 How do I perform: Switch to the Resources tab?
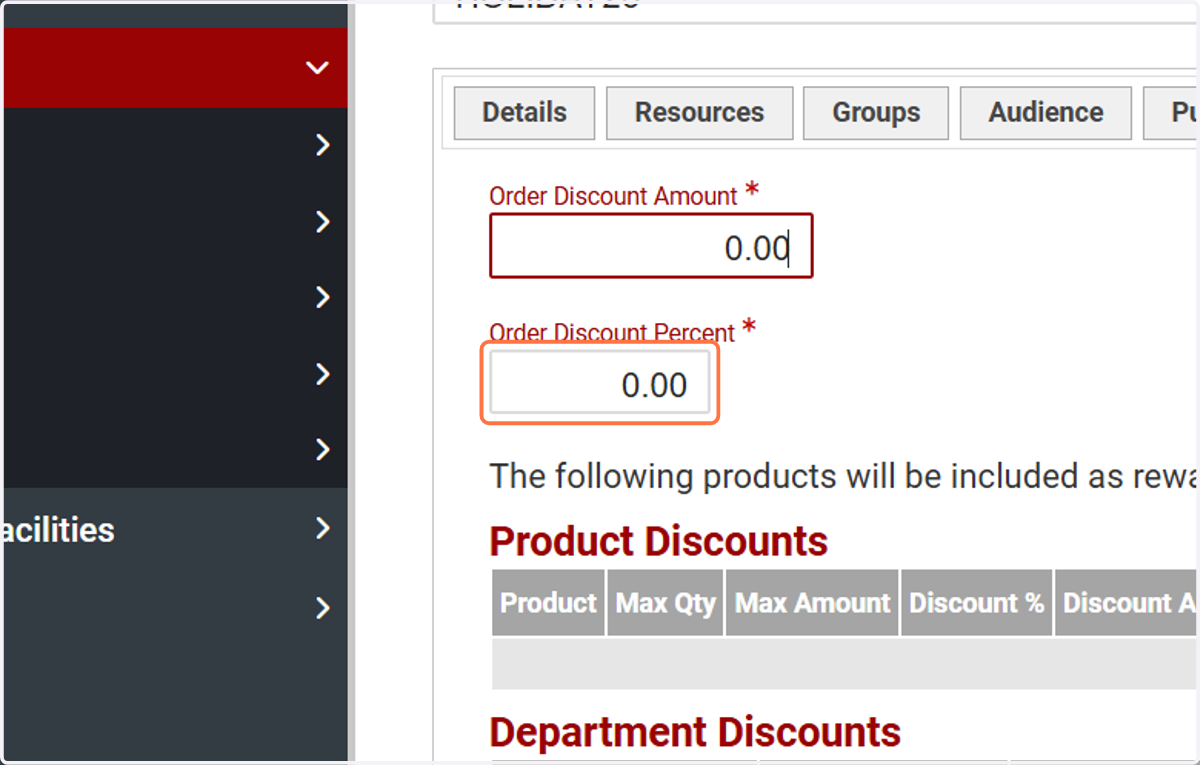(x=699, y=113)
